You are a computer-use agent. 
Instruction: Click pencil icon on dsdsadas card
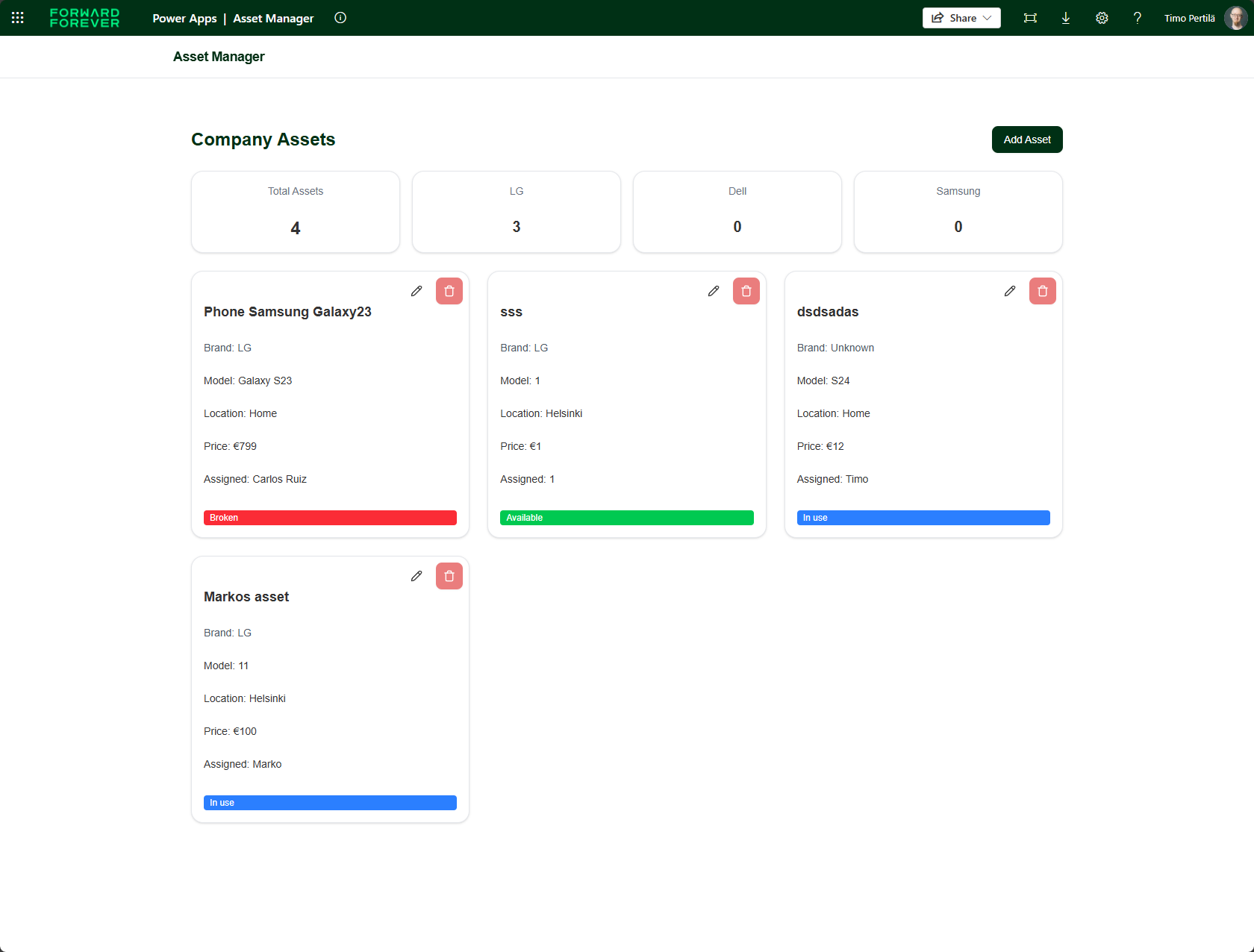point(1010,291)
